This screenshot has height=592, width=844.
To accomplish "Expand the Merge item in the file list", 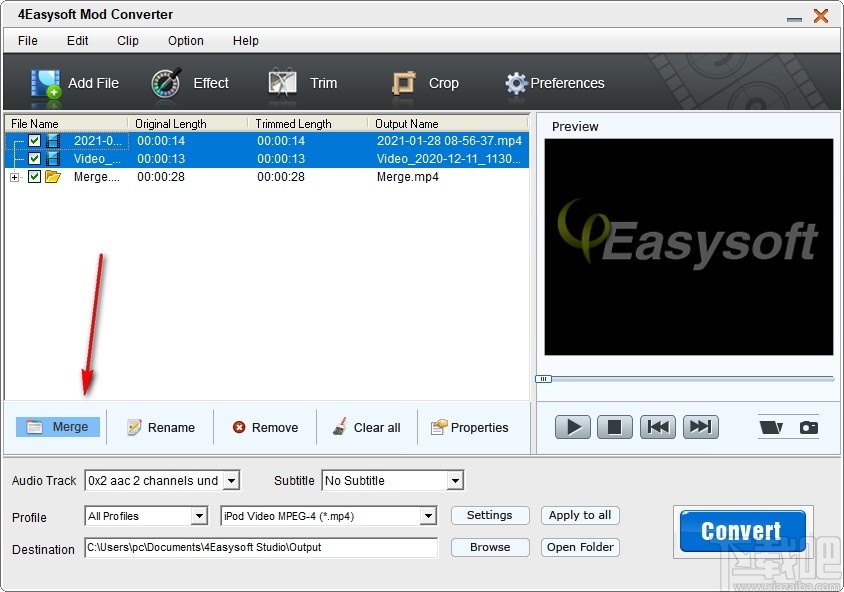I will coord(13,177).
